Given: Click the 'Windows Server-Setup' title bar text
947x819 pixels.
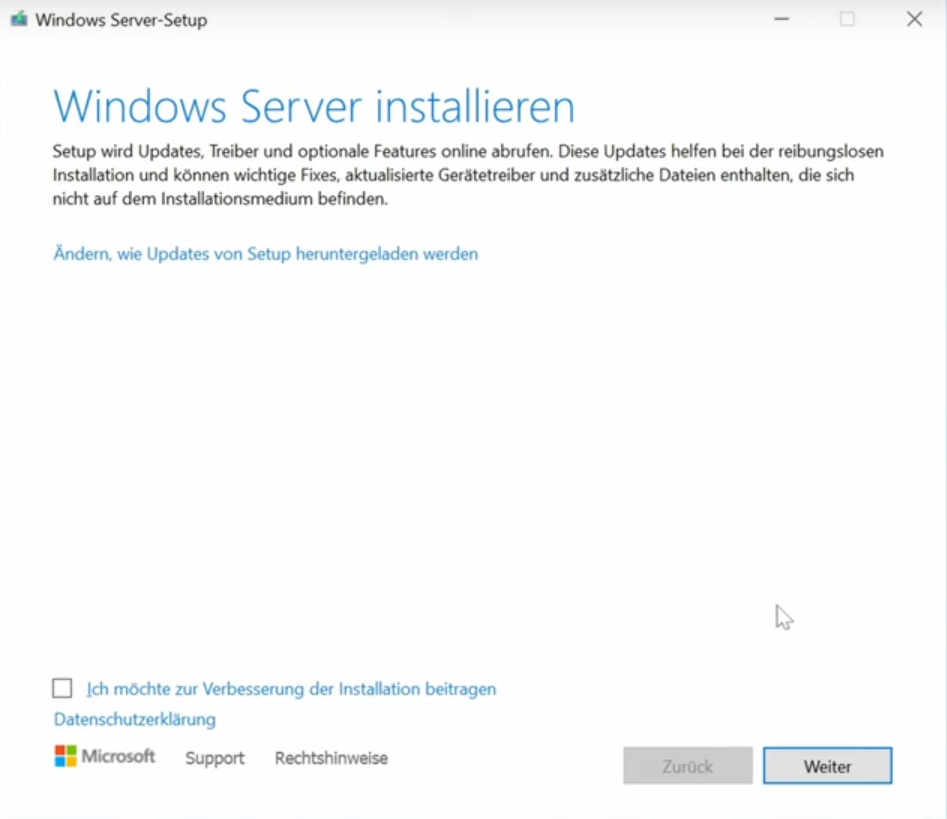Looking at the screenshot, I should (121, 20).
